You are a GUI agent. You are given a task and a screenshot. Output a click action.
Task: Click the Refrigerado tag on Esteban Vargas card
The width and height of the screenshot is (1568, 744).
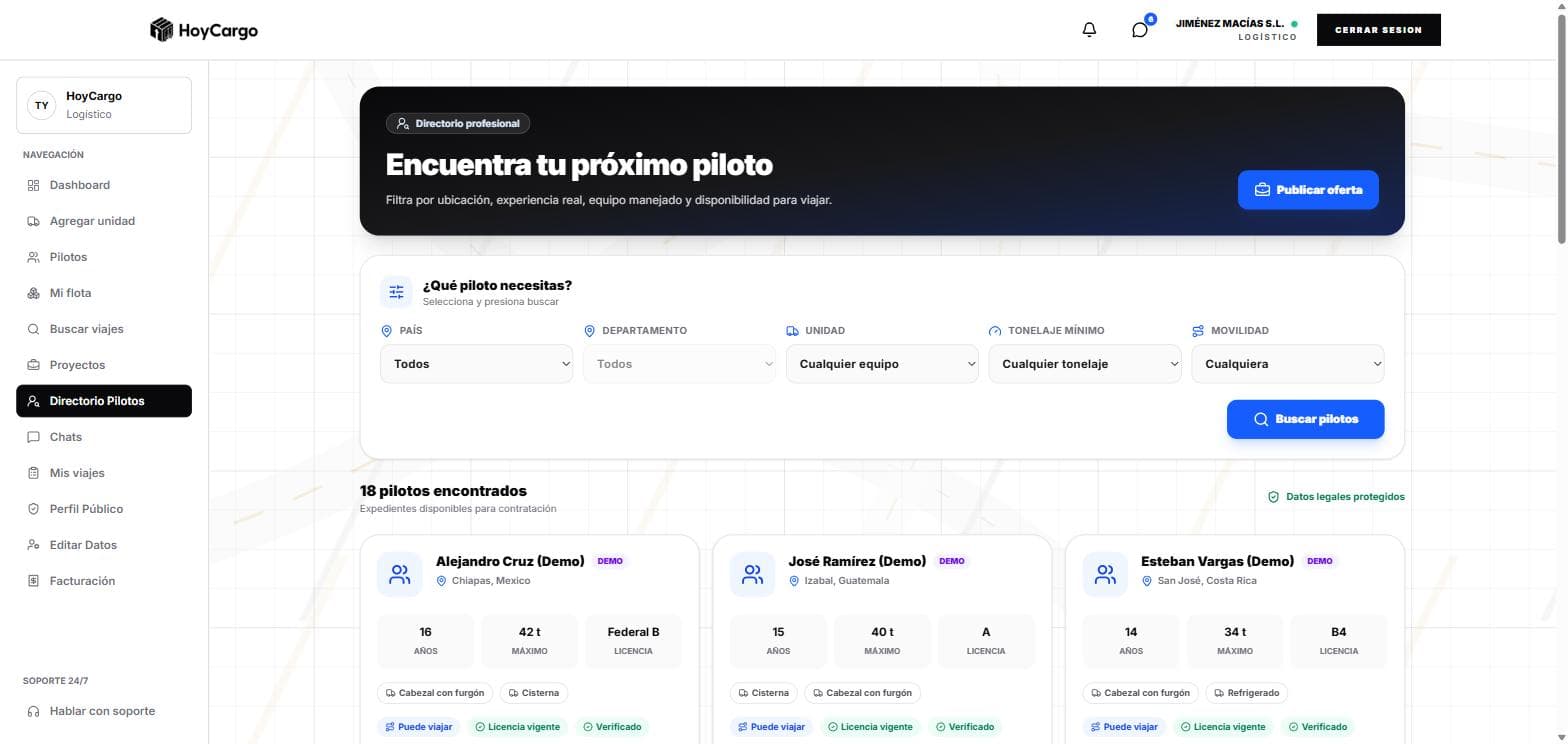pos(1246,692)
